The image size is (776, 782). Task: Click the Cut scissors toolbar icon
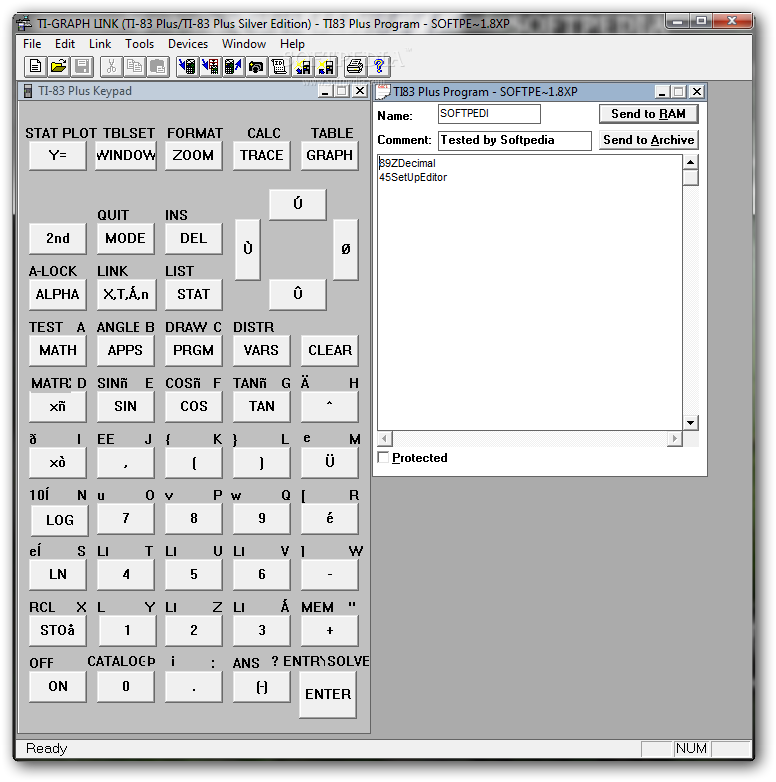point(111,66)
